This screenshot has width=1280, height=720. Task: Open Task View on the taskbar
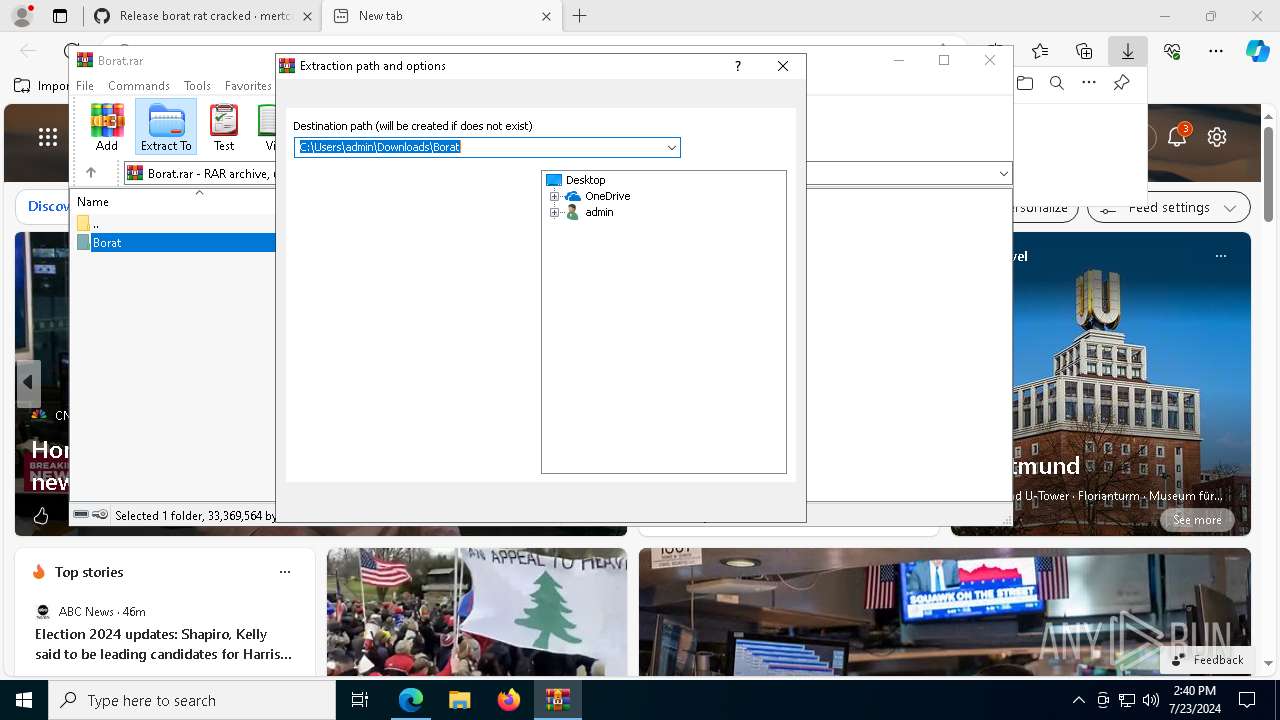tap(360, 700)
